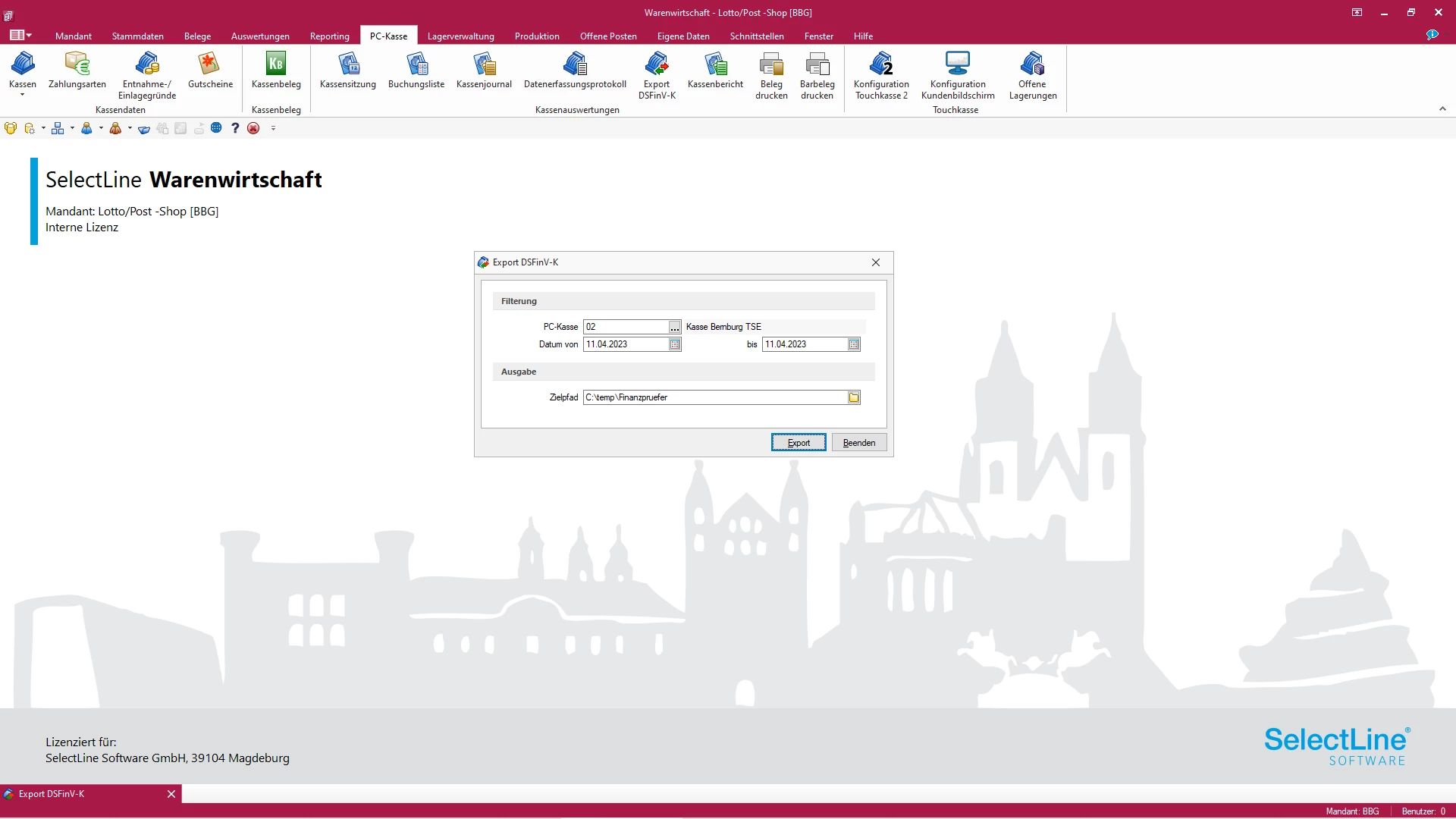Click the yellow database cylinders toolbar icon
This screenshot has width=1456, height=819.
click(x=11, y=128)
